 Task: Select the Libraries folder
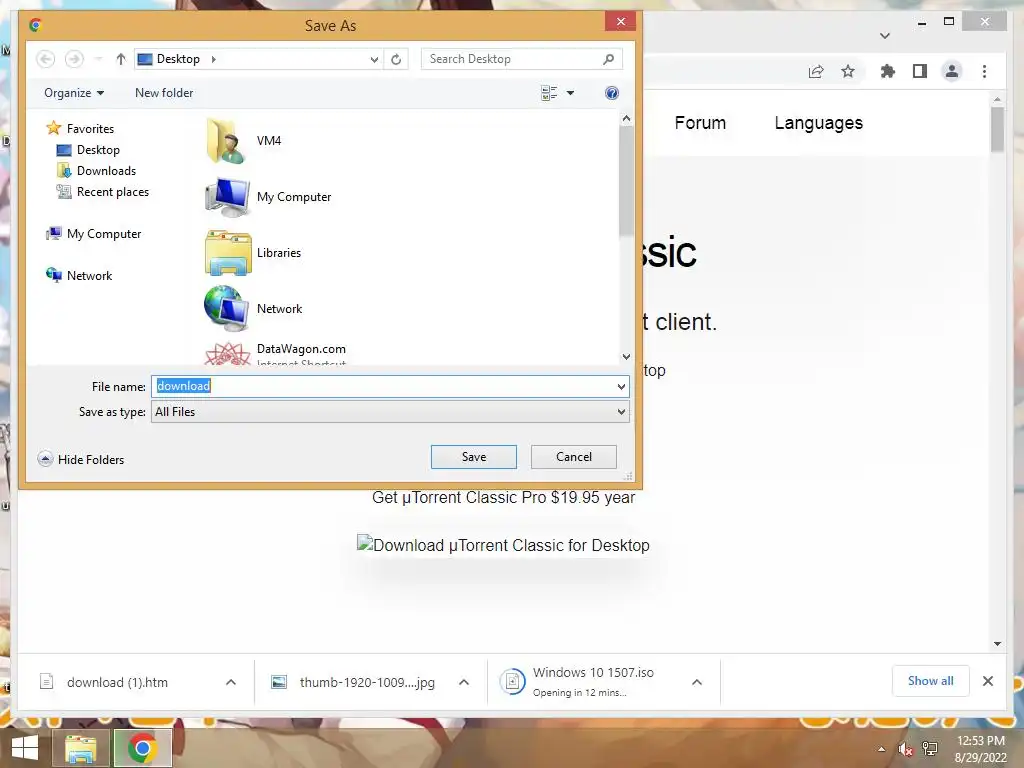pyautogui.click(x=253, y=253)
